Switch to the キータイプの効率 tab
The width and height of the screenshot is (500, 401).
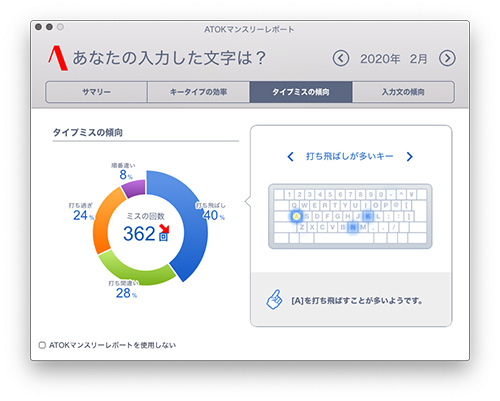(x=199, y=92)
